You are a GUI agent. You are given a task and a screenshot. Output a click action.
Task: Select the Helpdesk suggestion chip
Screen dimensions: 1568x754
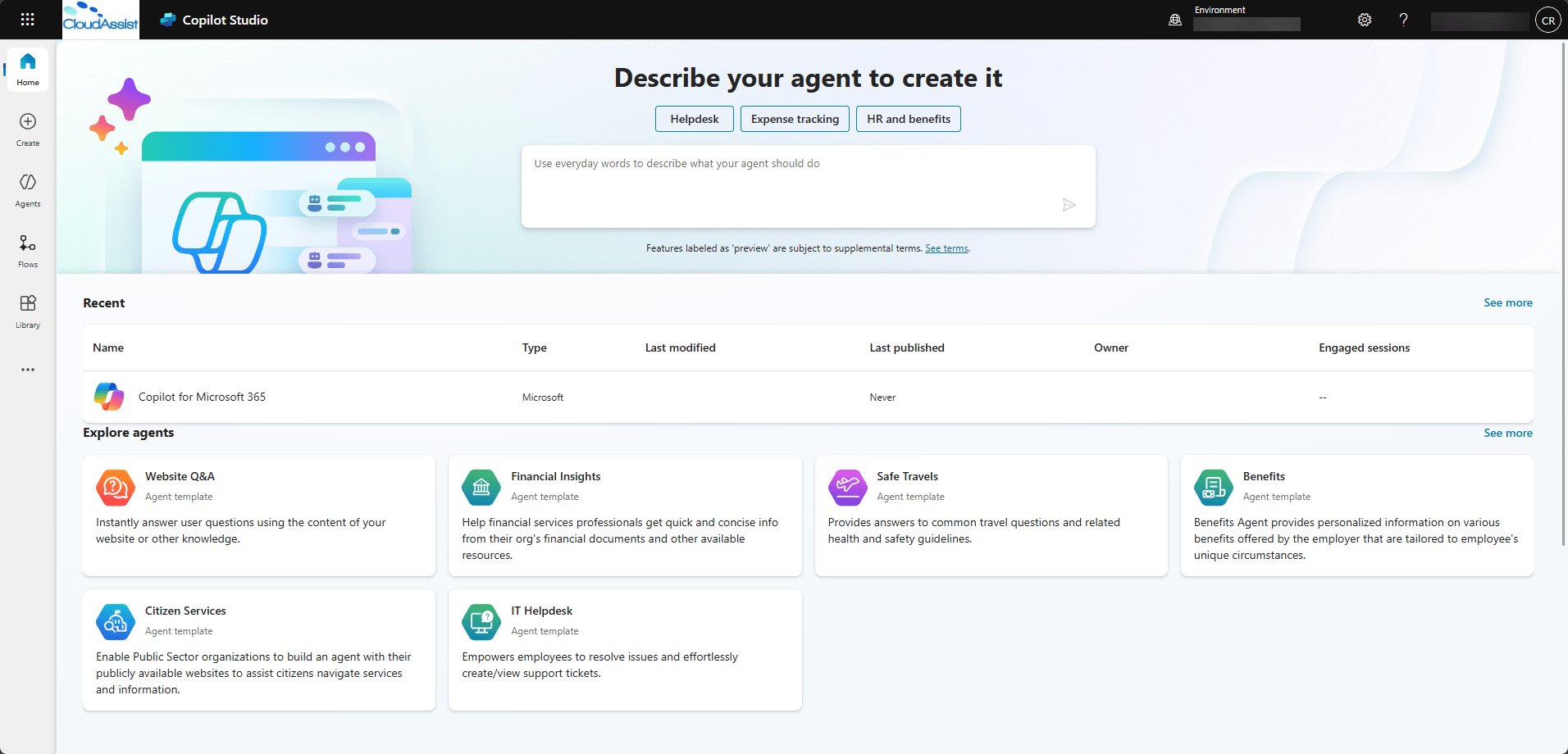click(695, 119)
